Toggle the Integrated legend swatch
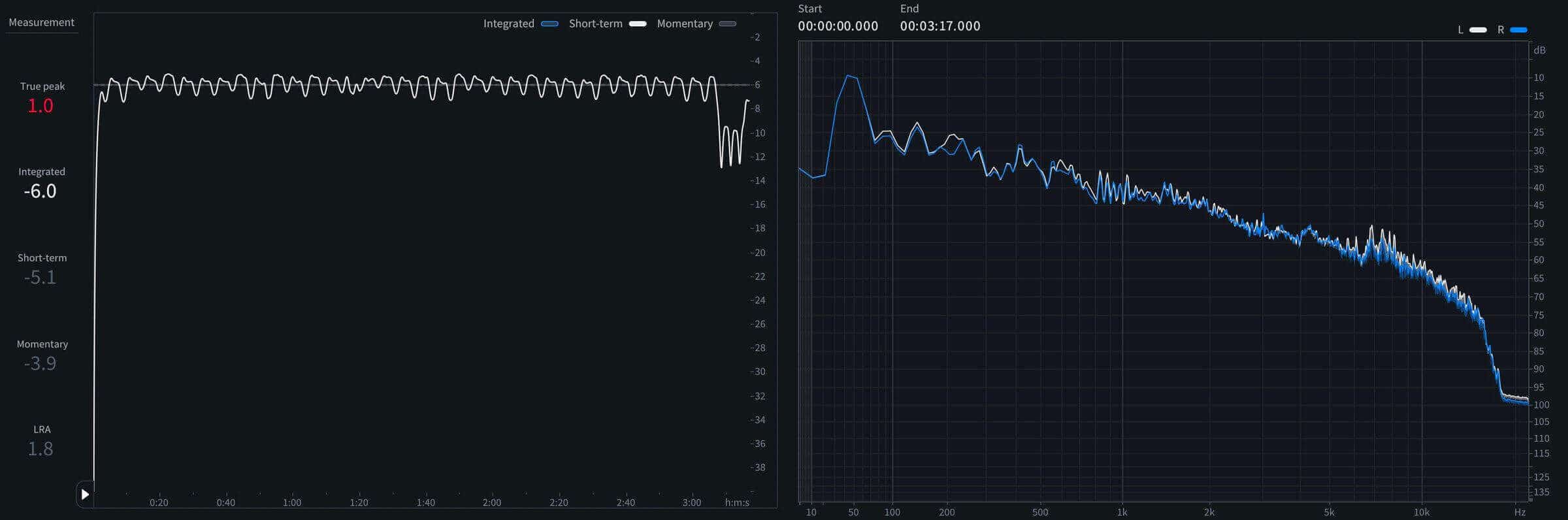The width and height of the screenshot is (1568, 520). pos(550,24)
